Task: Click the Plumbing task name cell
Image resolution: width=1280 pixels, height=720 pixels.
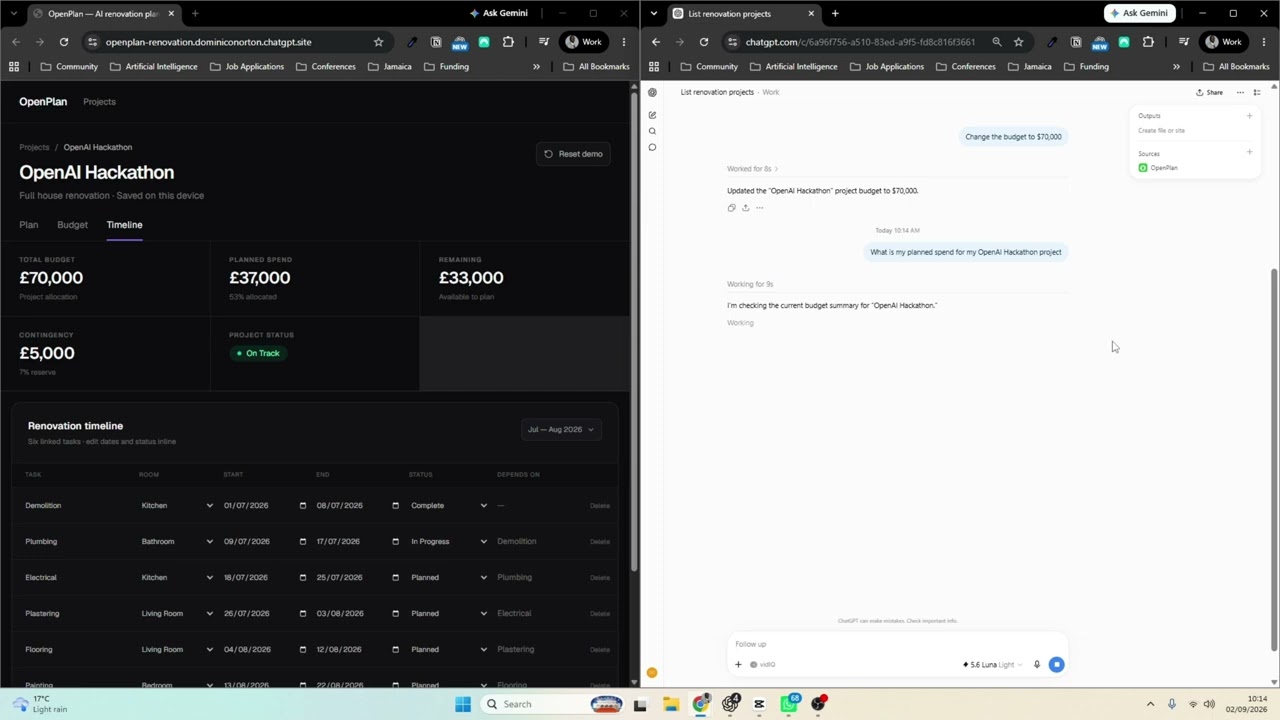Action: point(41,541)
